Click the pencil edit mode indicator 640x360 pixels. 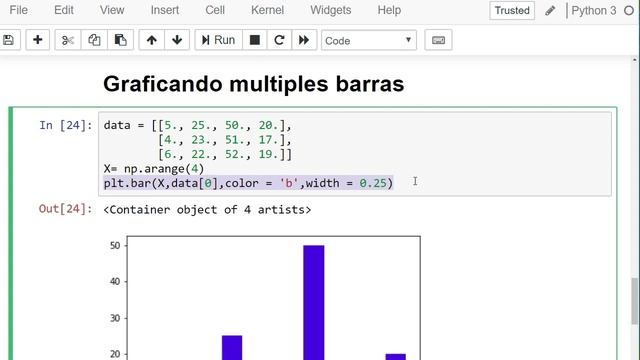pyautogui.click(x=550, y=11)
